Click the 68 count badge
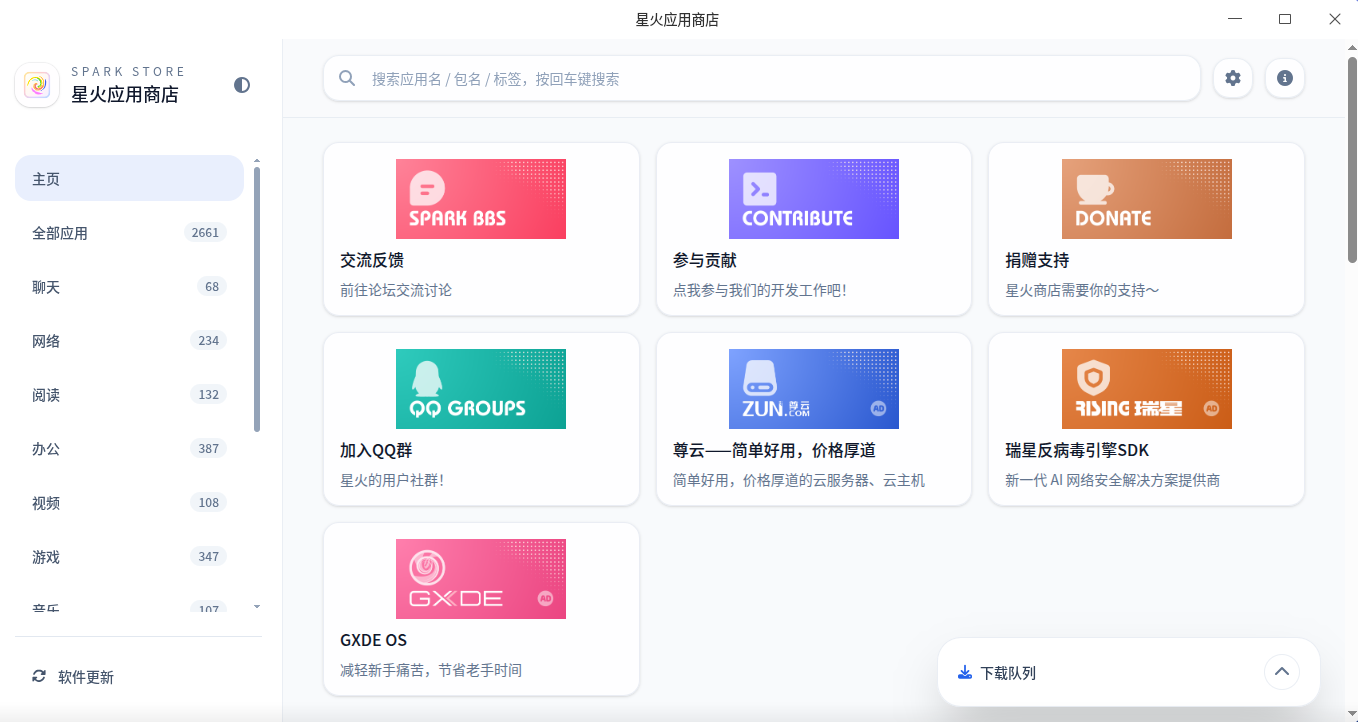The image size is (1358, 722). point(212,287)
